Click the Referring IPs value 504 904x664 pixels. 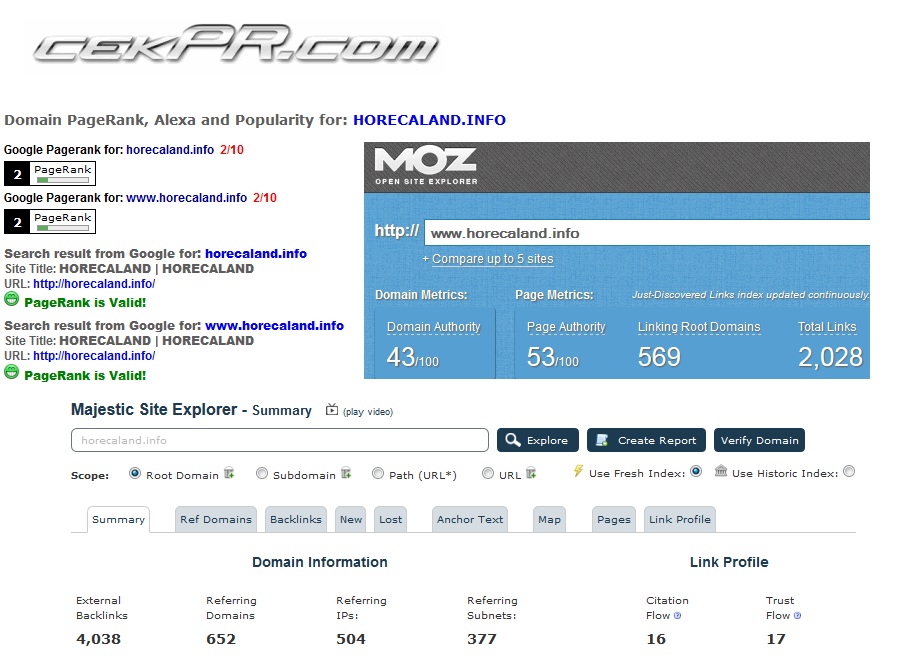(x=351, y=639)
